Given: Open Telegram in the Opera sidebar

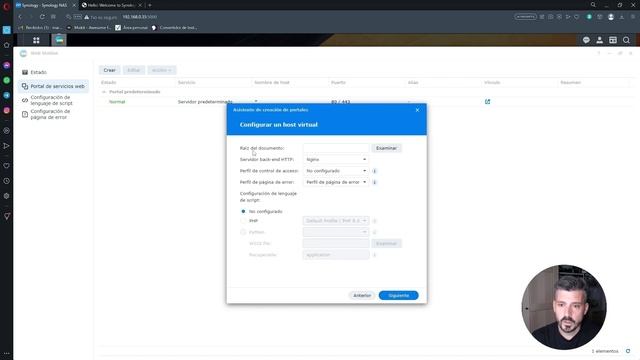Looking at the screenshot, I should tap(7, 95).
